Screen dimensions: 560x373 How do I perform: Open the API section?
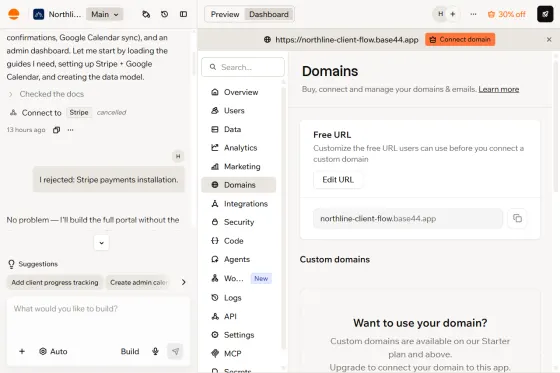[239, 316]
